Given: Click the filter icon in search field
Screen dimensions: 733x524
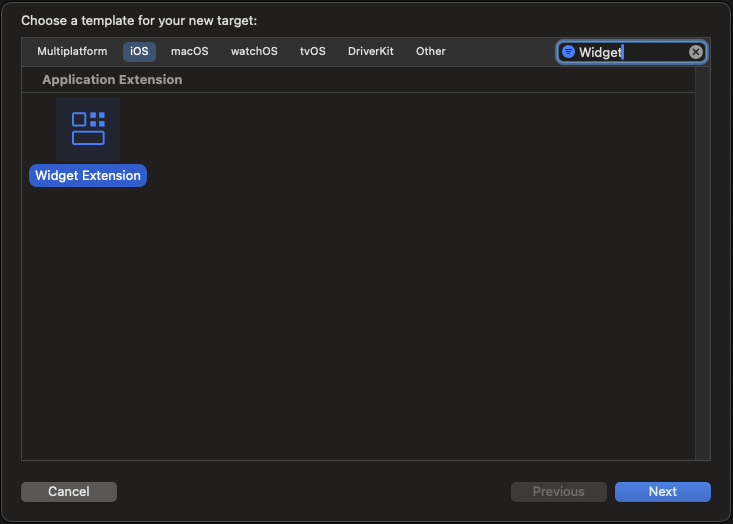Looking at the screenshot, I should (568, 52).
